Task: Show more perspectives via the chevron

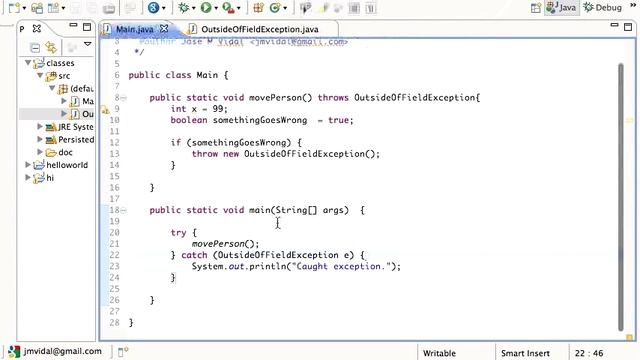Action: pyautogui.click(x=633, y=5)
